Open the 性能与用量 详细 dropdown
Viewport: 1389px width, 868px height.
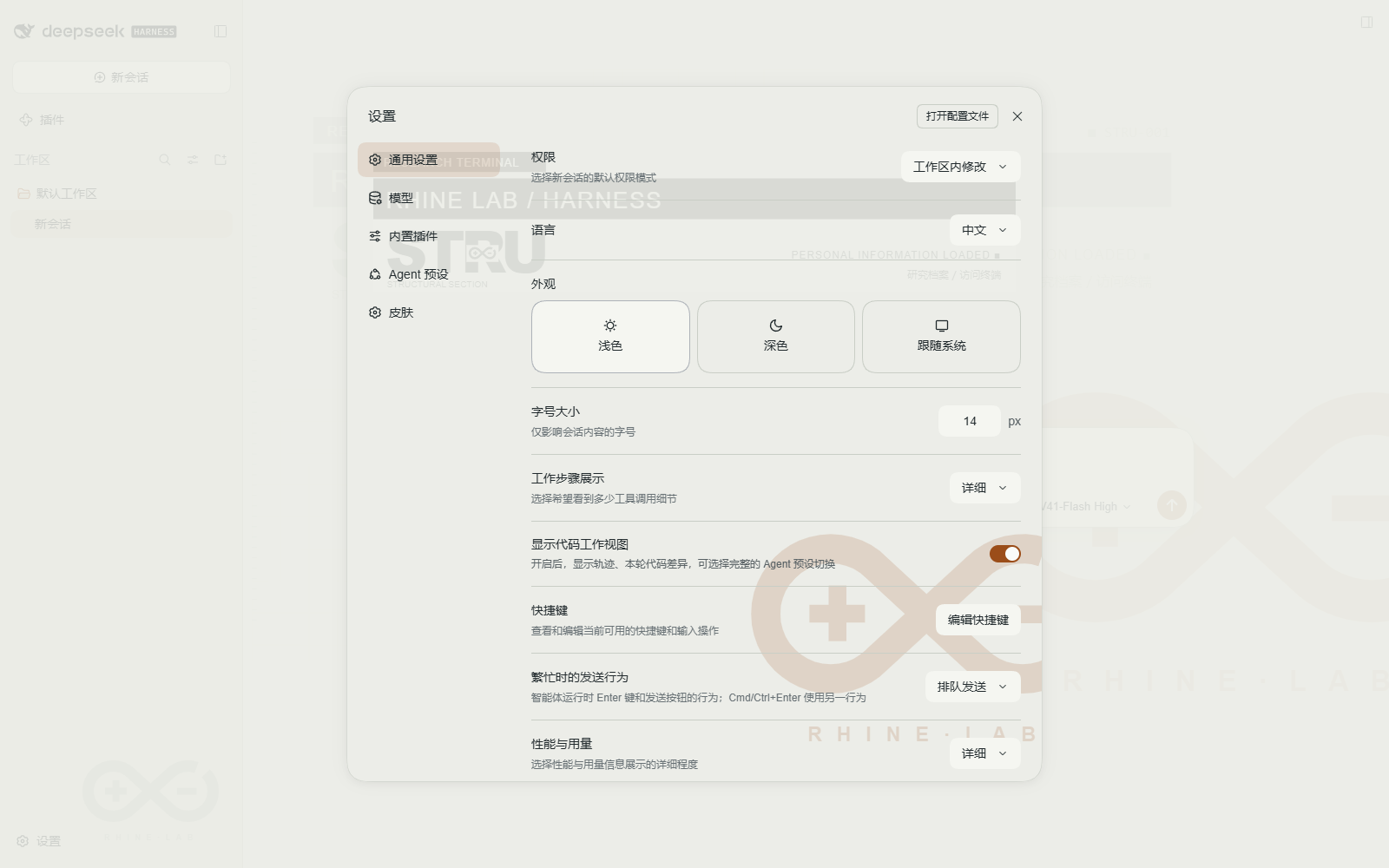[x=984, y=753]
